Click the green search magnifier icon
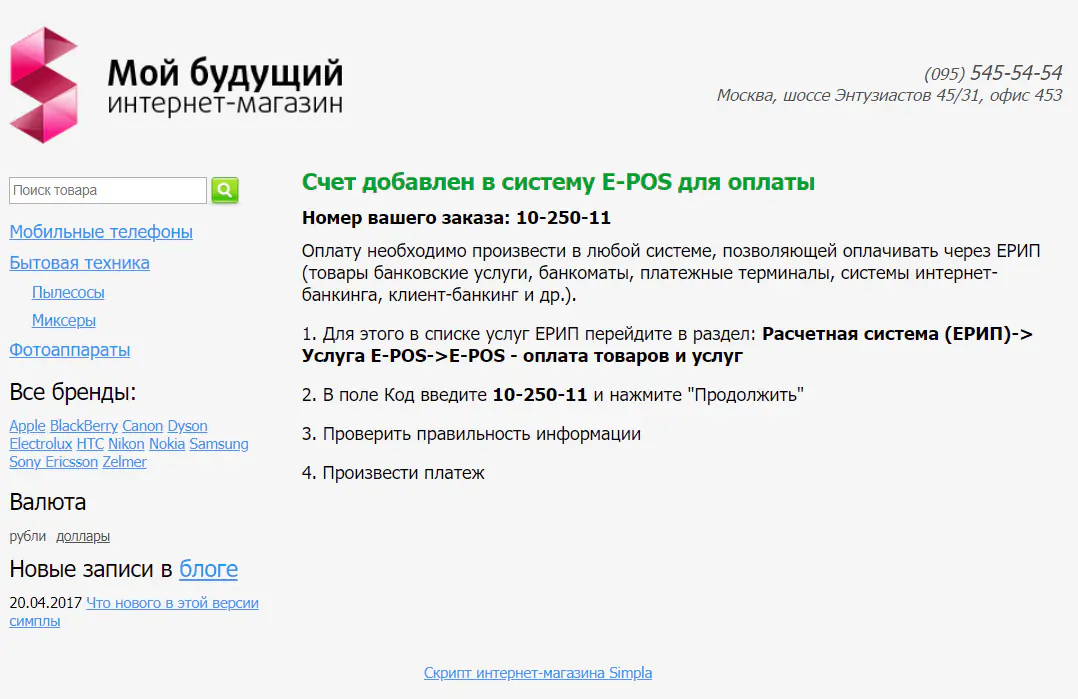This screenshot has width=1078, height=699. click(x=224, y=190)
